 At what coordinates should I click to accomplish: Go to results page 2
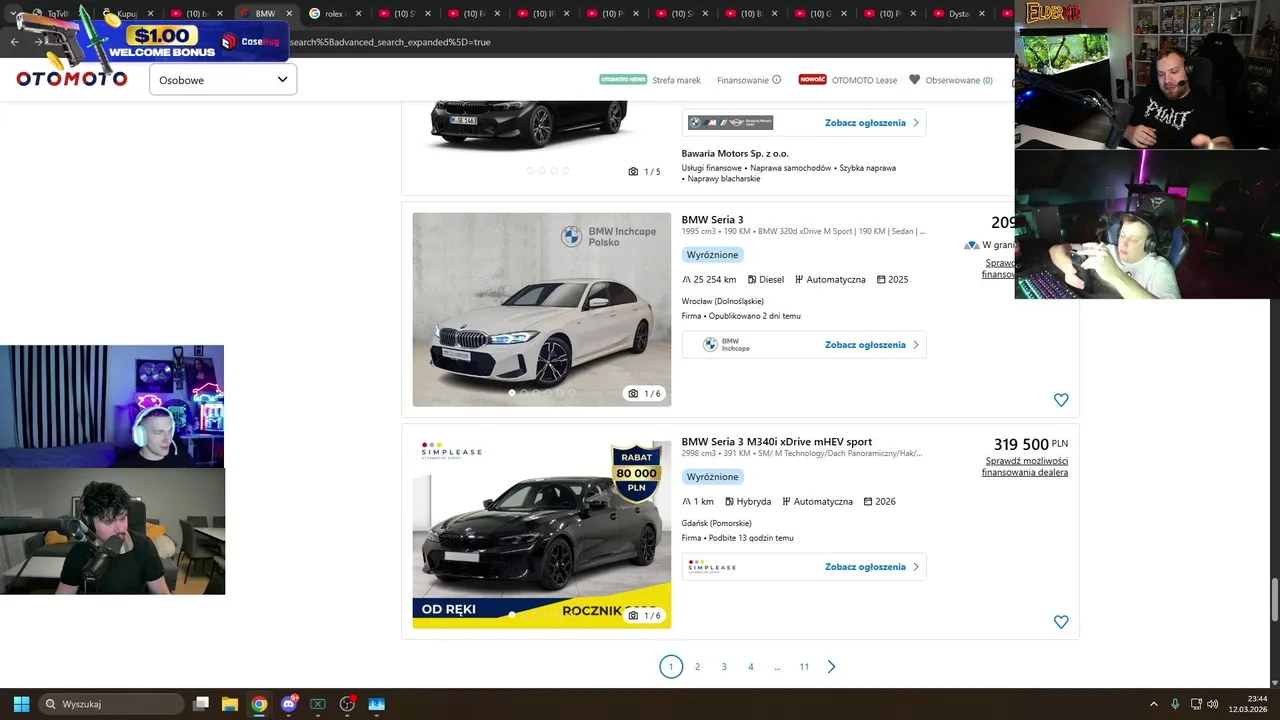pyautogui.click(x=698, y=667)
